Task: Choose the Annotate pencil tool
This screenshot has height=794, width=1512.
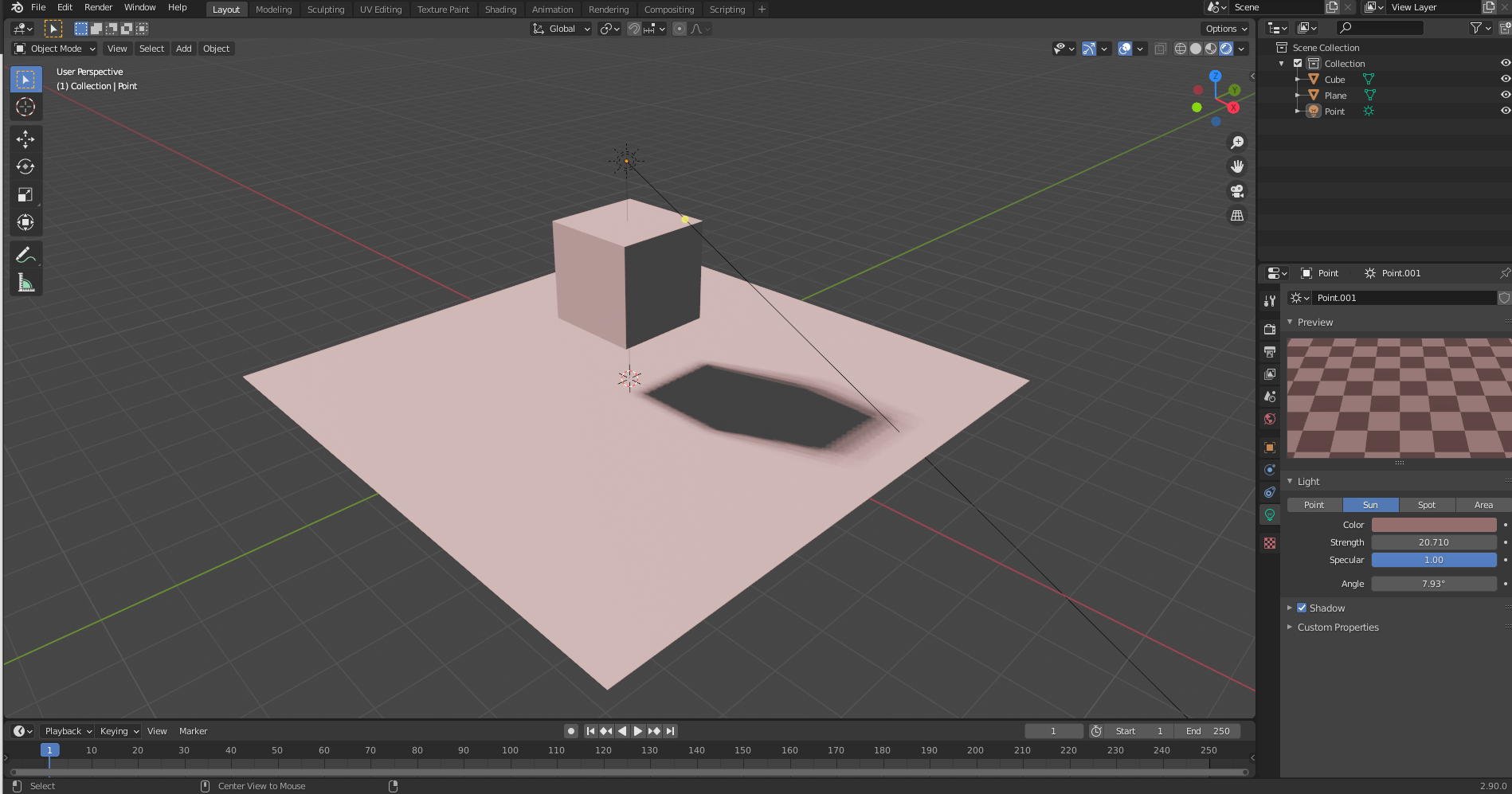Action: pyautogui.click(x=25, y=256)
